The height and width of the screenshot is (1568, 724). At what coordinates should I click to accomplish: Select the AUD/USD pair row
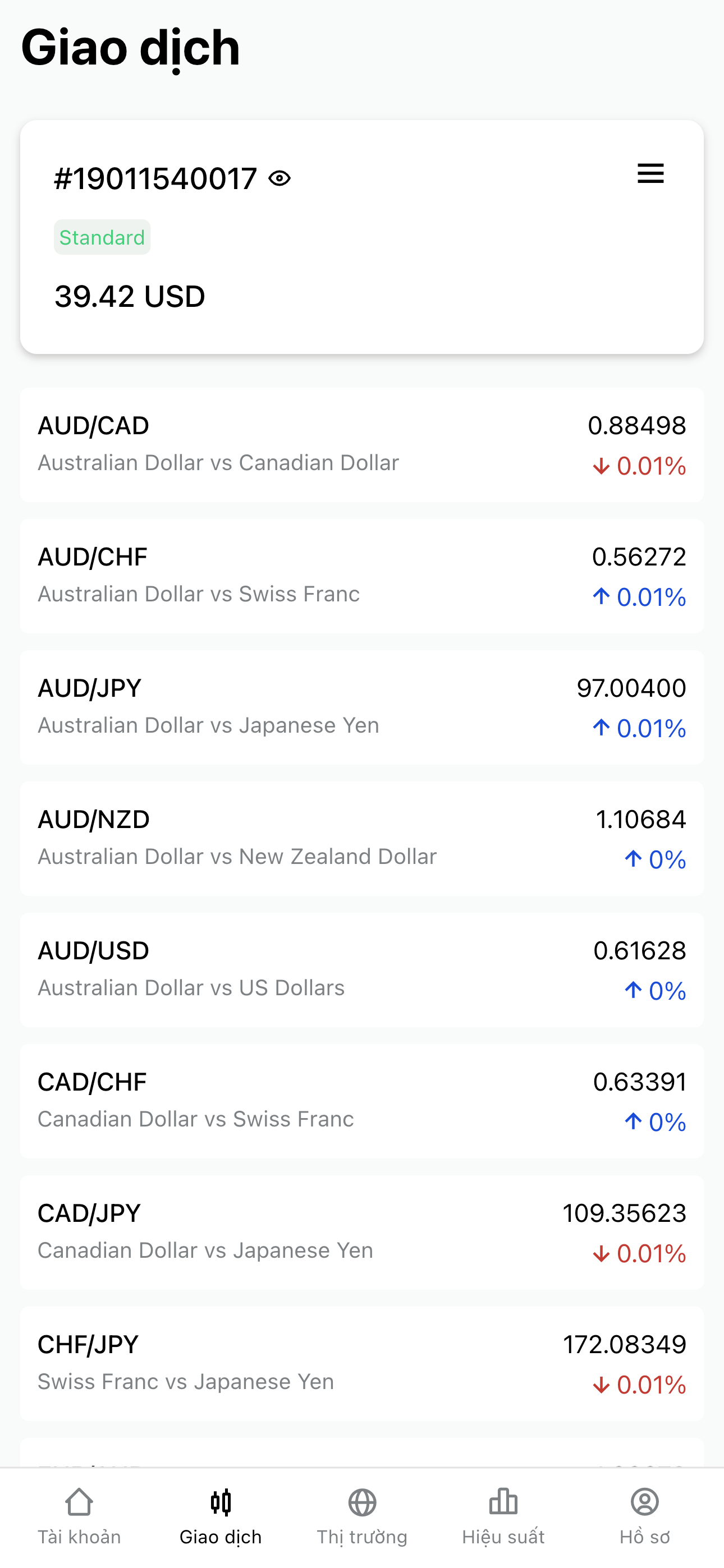point(361,971)
